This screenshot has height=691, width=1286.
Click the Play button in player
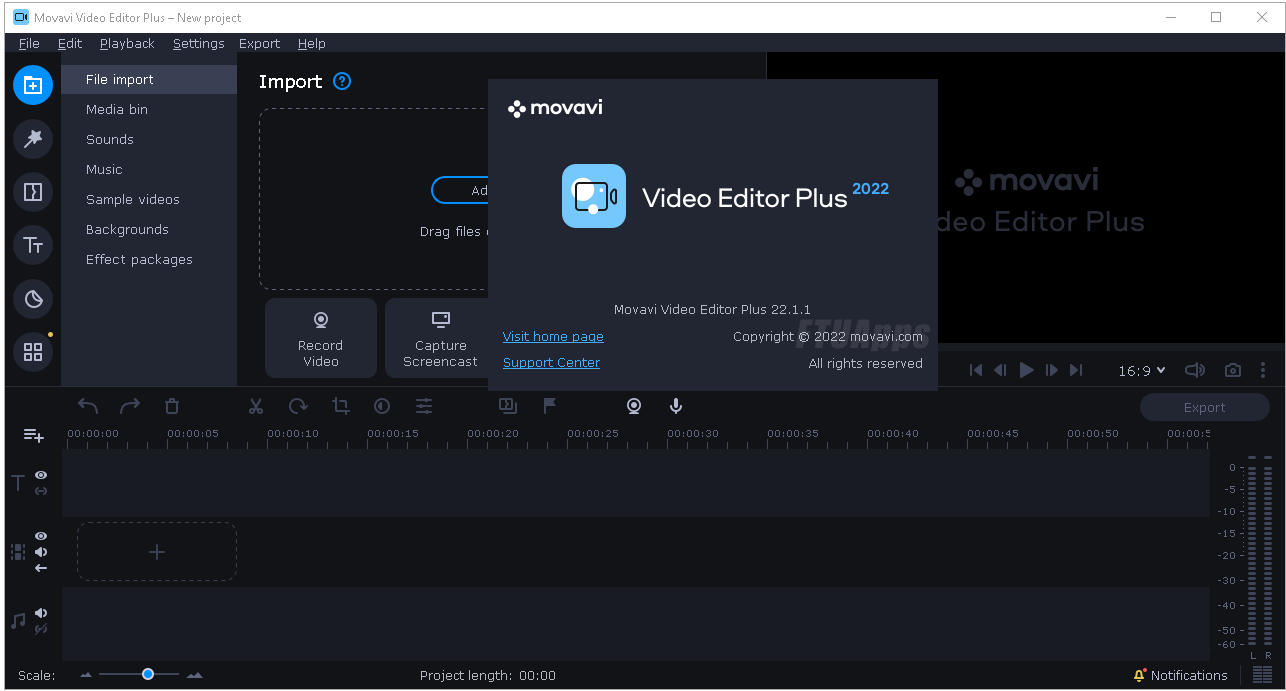pyautogui.click(x=1026, y=370)
